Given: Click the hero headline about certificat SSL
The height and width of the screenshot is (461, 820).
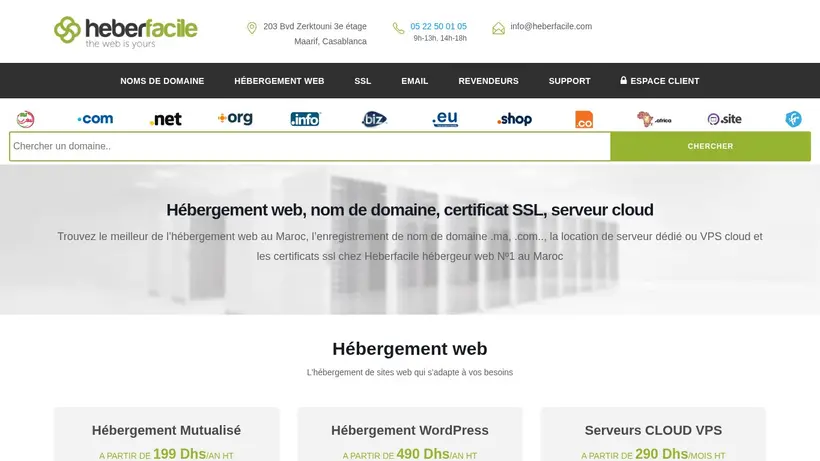Looking at the screenshot, I should [x=410, y=210].
